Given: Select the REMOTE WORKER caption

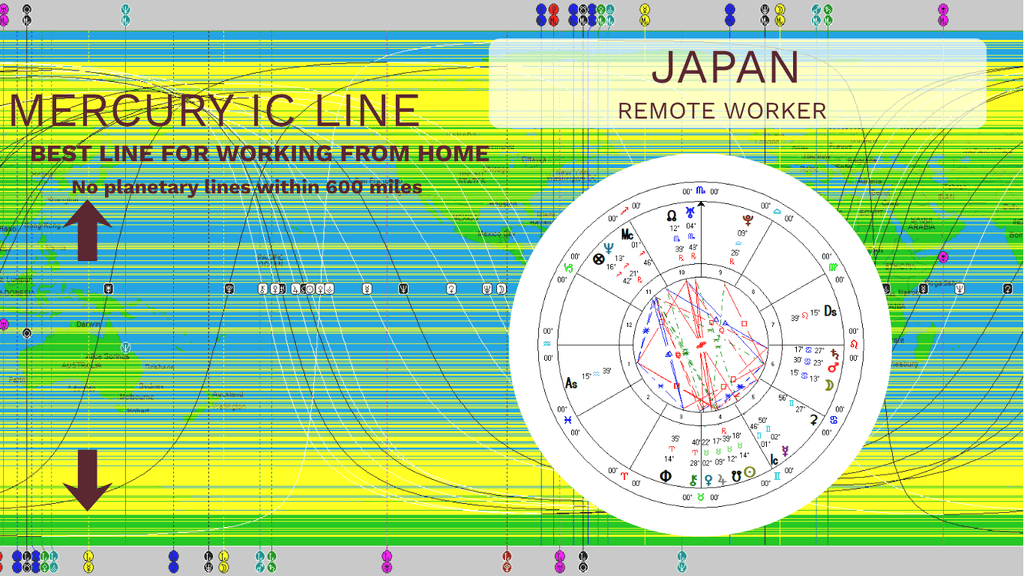Looking at the screenshot, I should click(x=722, y=111).
